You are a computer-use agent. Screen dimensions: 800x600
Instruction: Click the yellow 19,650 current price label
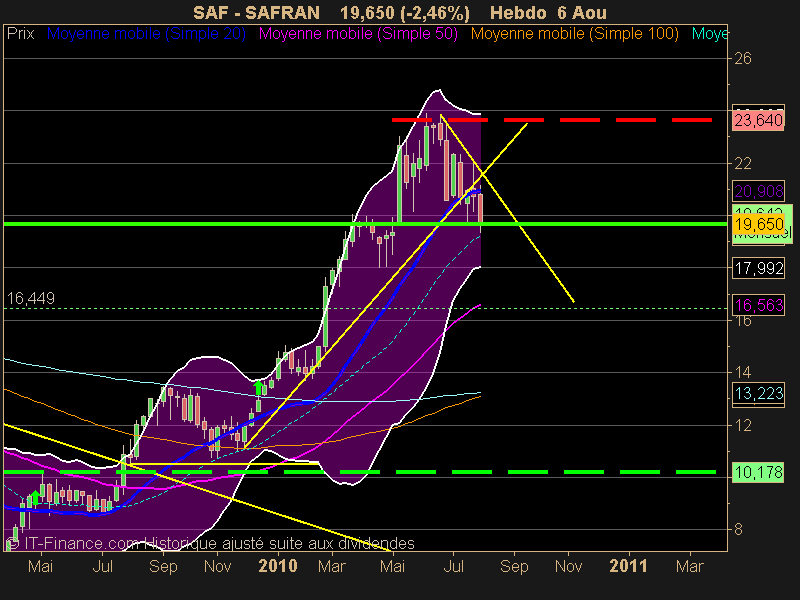[758, 224]
